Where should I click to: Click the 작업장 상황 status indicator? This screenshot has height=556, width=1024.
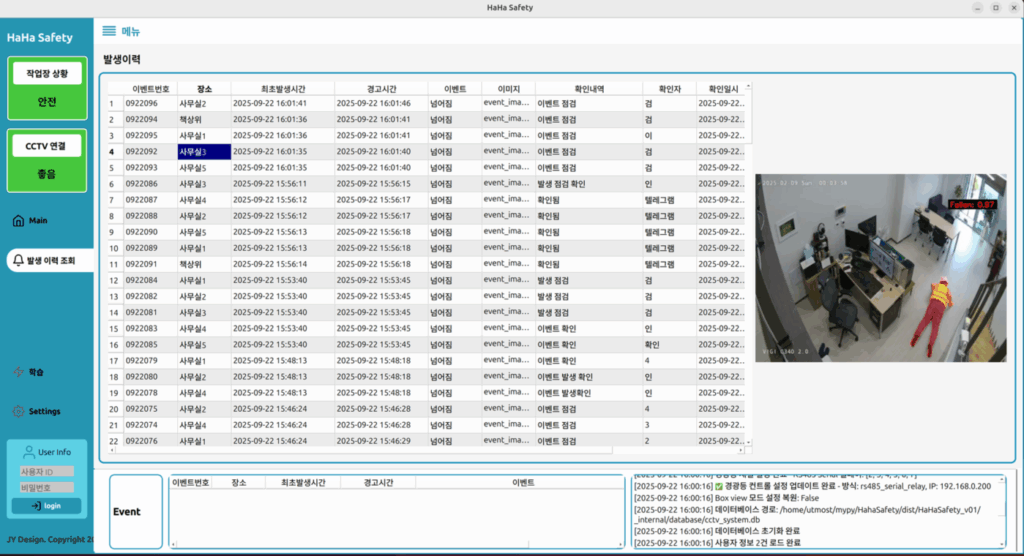click(47, 87)
